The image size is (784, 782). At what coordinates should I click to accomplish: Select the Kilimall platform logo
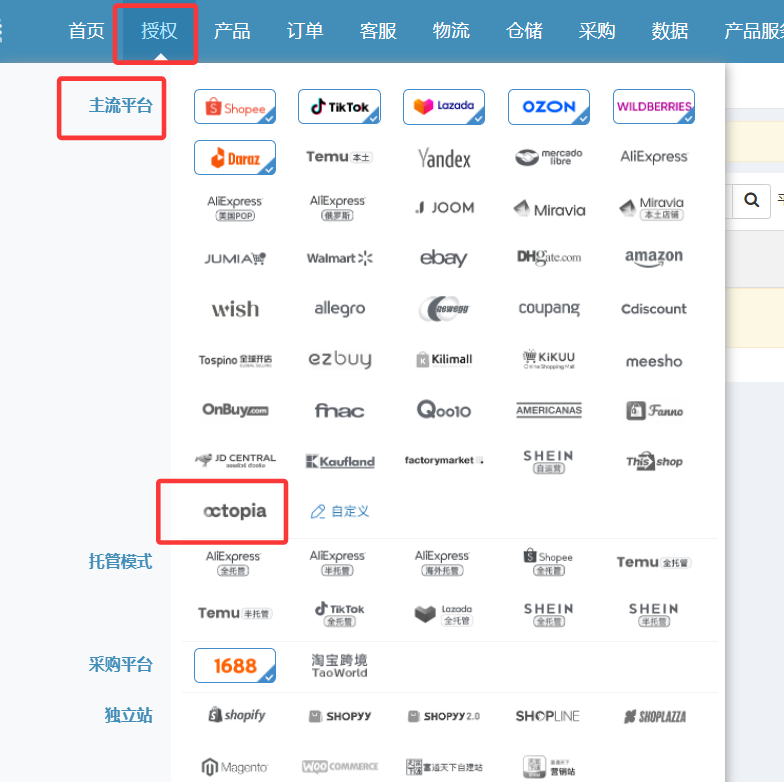[x=444, y=360]
